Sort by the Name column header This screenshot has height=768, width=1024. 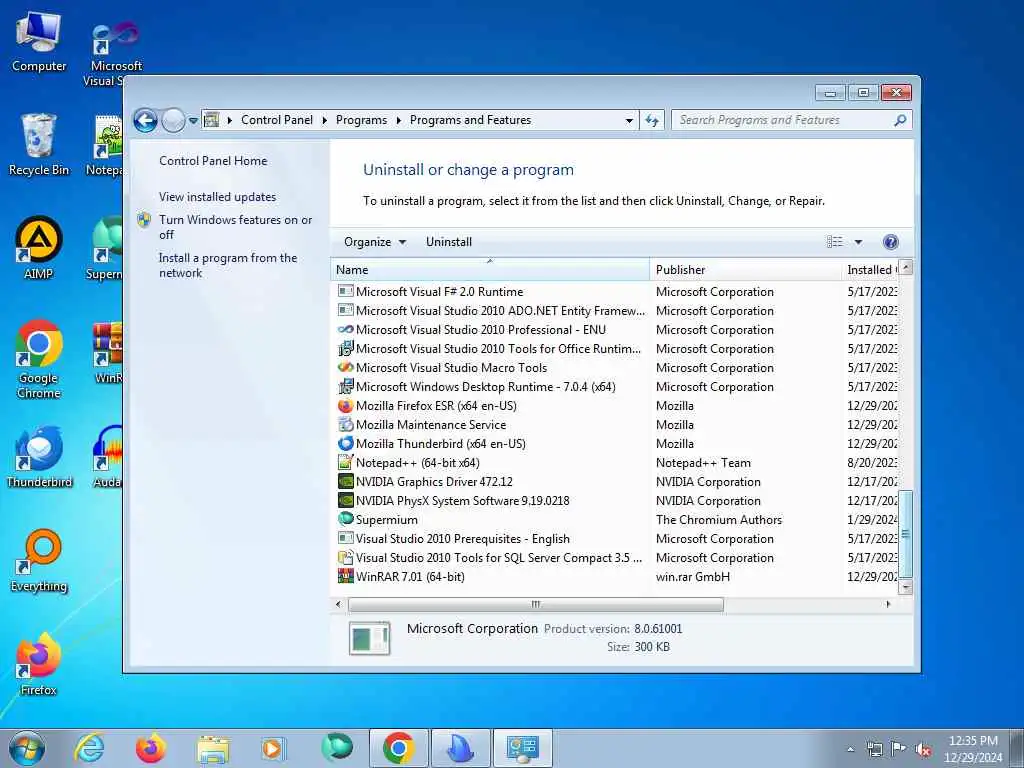click(x=490, y=270)
